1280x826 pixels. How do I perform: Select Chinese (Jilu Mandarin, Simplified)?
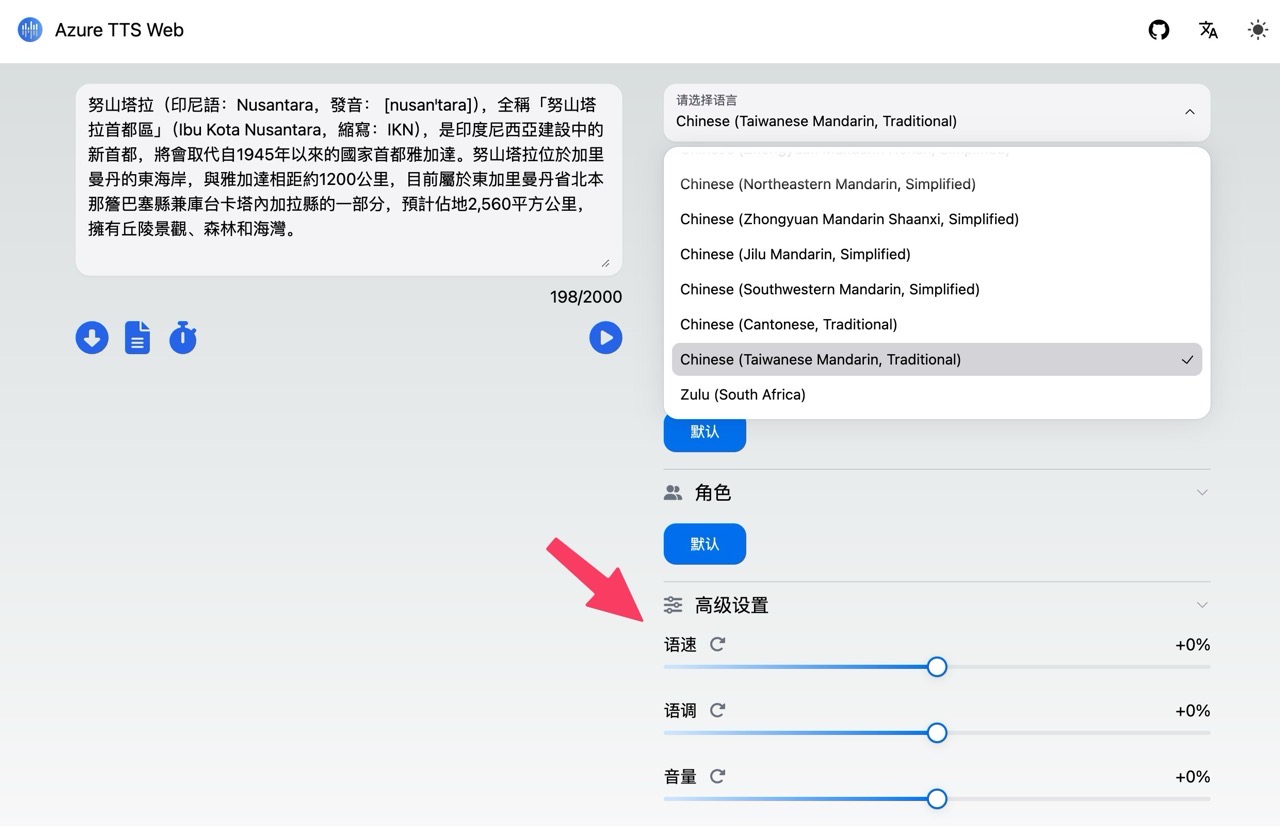pyautogui.click(x=937, y=254)
